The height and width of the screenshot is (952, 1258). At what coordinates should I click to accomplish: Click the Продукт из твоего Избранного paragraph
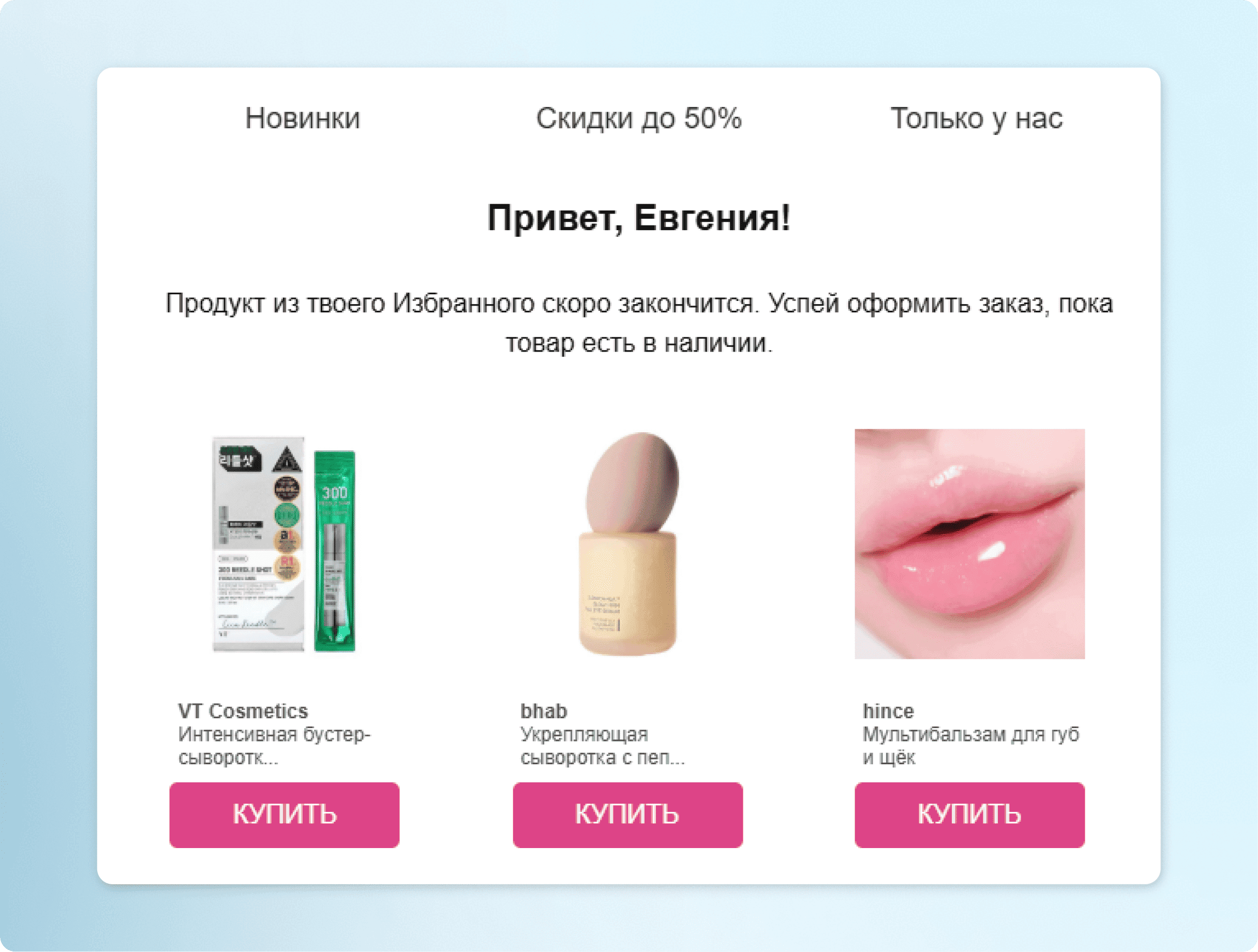pyautogui.click(x=639, y=323)
